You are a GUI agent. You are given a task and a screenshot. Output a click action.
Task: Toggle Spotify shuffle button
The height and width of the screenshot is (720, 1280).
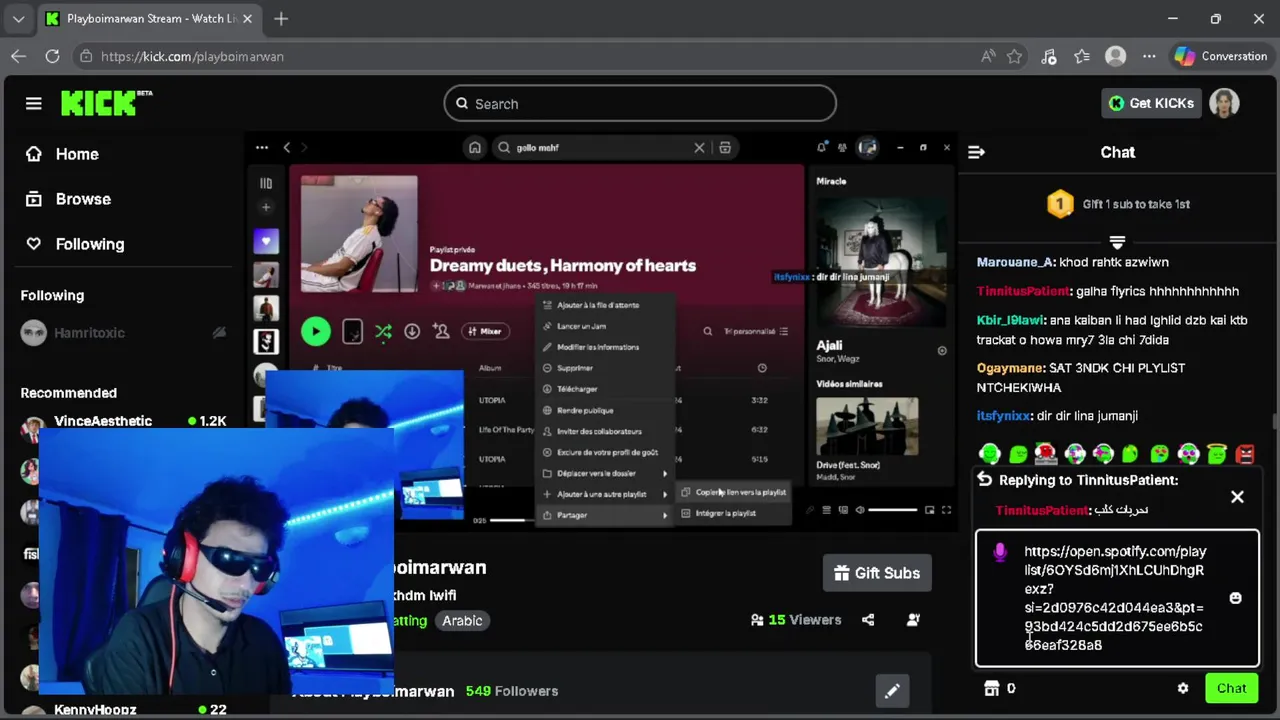pyautogui.click(x=383, y=331)
